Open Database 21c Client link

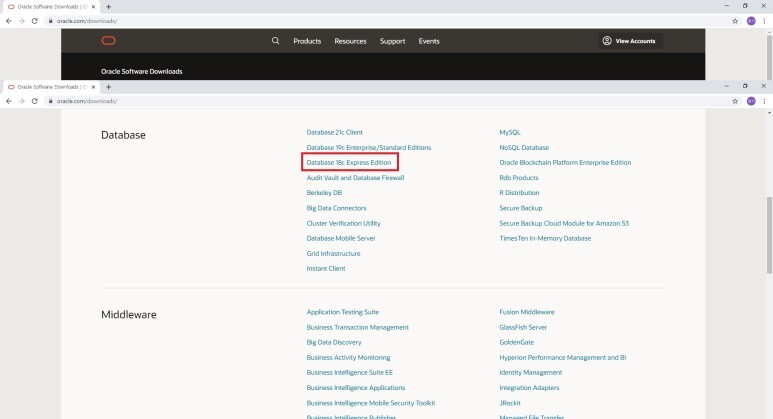coord(334,132)
